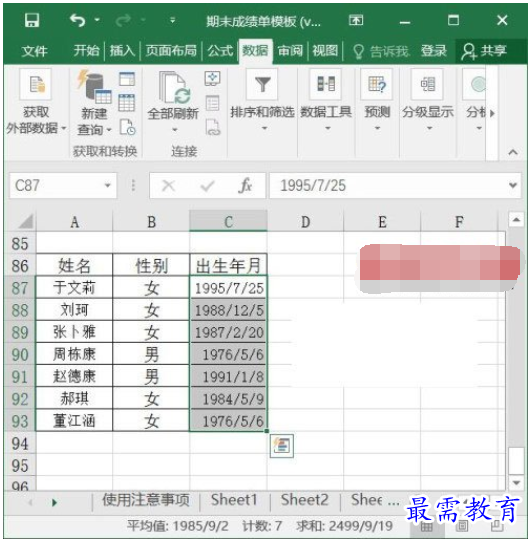Select column D header
This screenshot has width=528, height=541.
point(305,222)
